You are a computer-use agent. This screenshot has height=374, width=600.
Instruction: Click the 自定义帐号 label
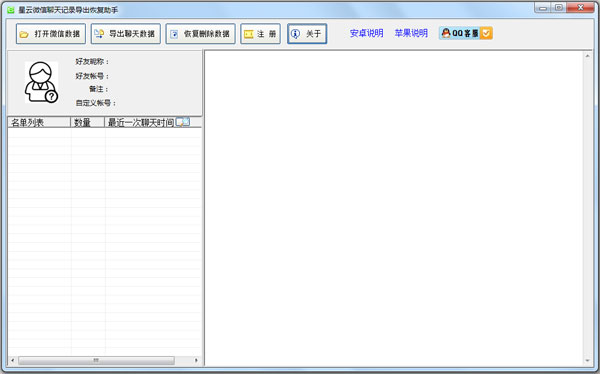pos(95,103)
